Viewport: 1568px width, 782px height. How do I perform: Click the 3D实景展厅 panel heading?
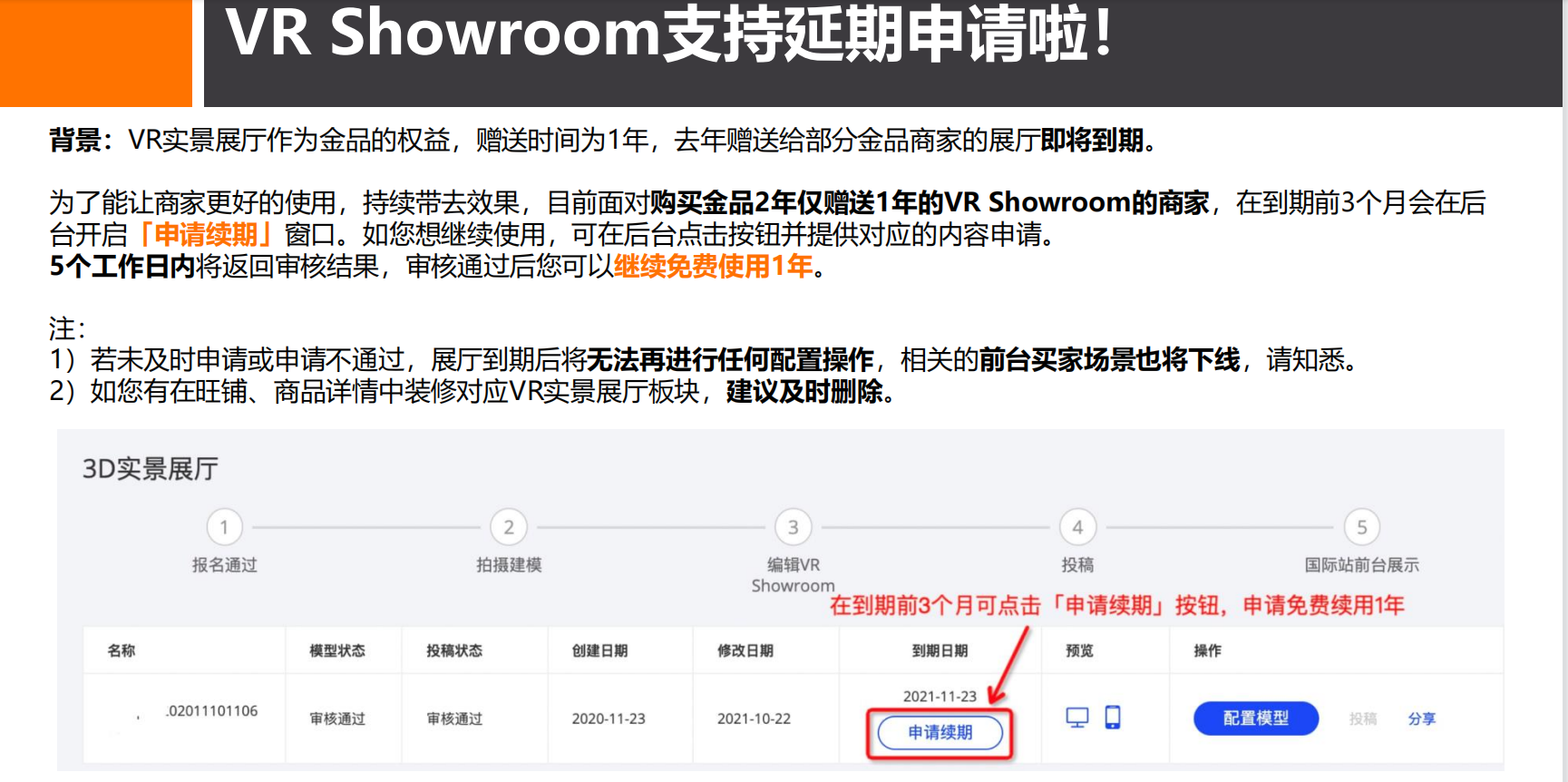(x=151, y=469)
